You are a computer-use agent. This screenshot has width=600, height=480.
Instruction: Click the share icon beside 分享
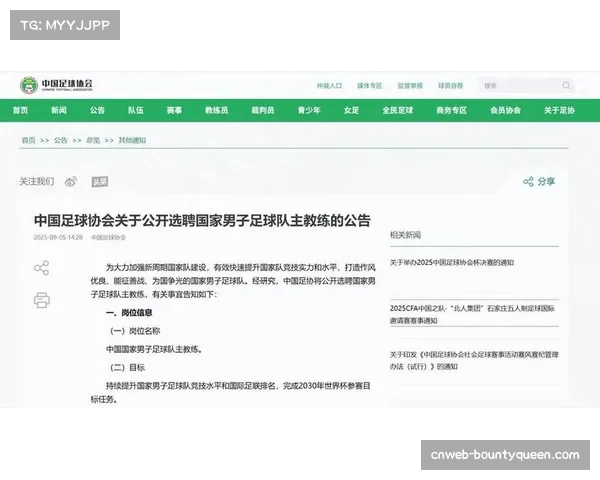(x=528, y=182)
